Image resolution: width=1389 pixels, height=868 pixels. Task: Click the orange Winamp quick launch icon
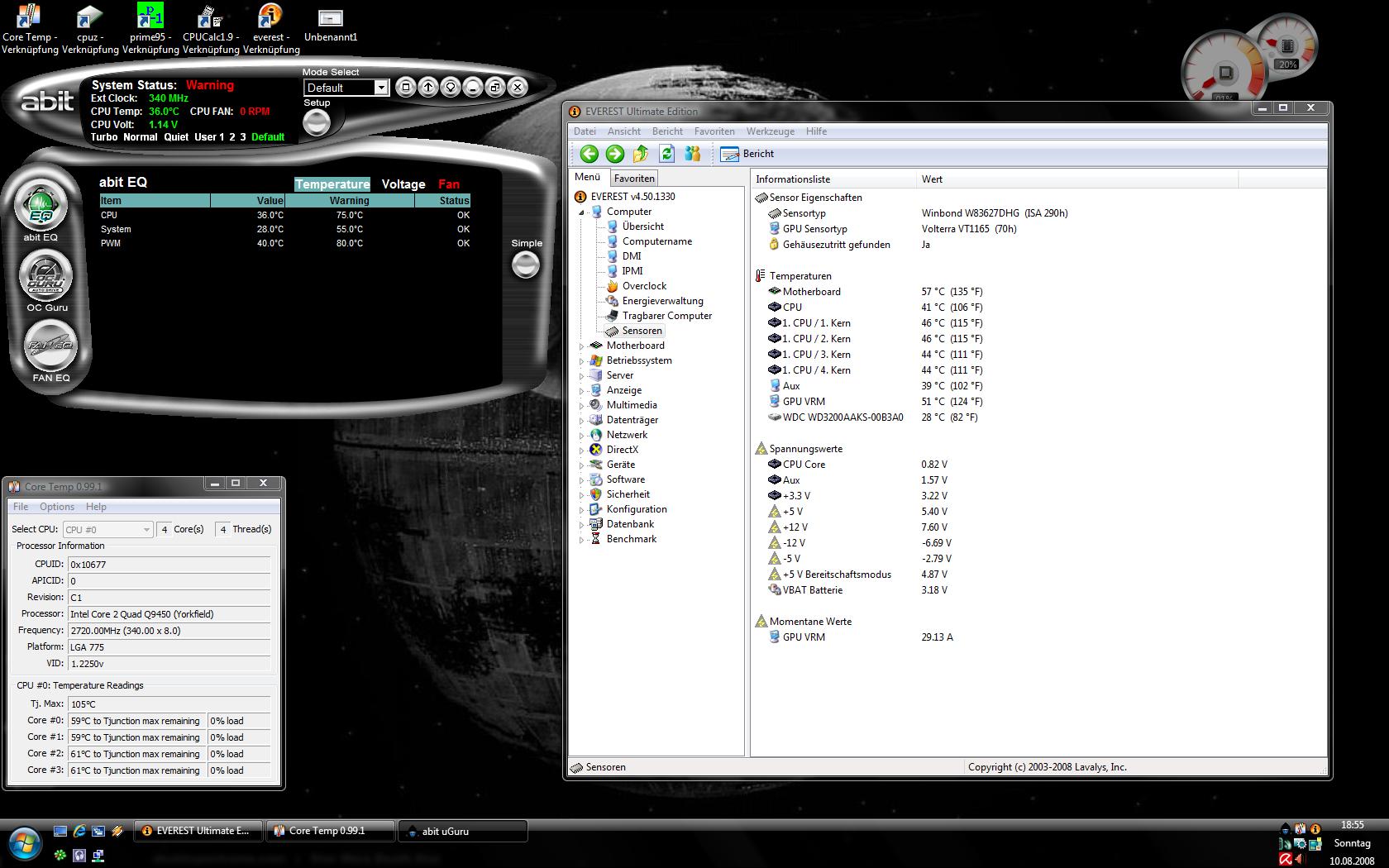point(117,831)
